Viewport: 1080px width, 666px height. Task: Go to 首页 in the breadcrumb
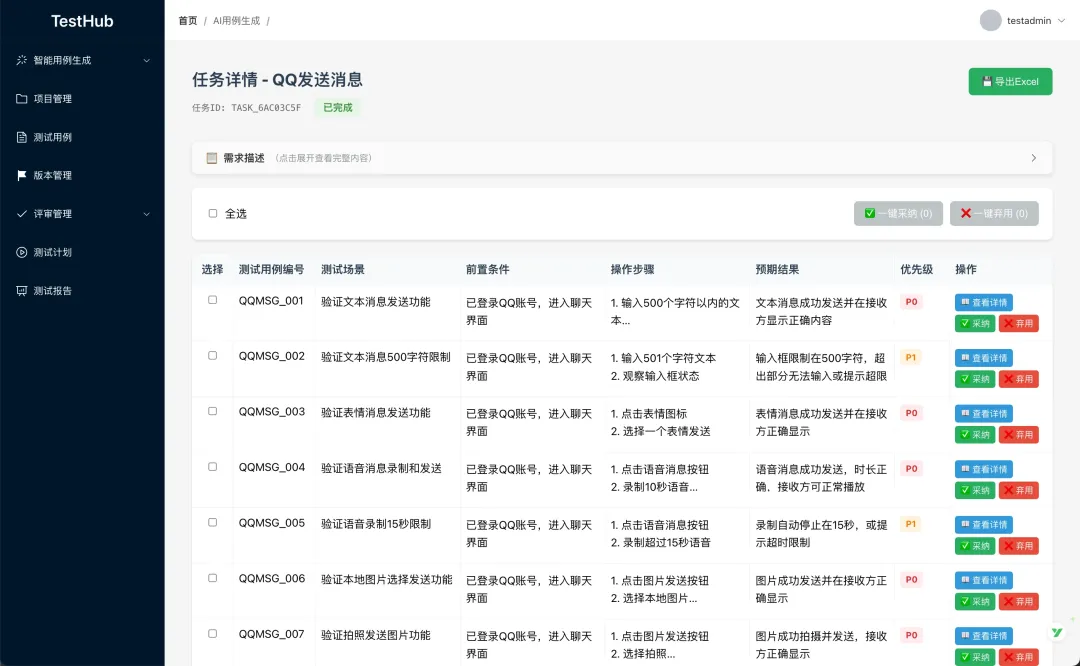187,19
